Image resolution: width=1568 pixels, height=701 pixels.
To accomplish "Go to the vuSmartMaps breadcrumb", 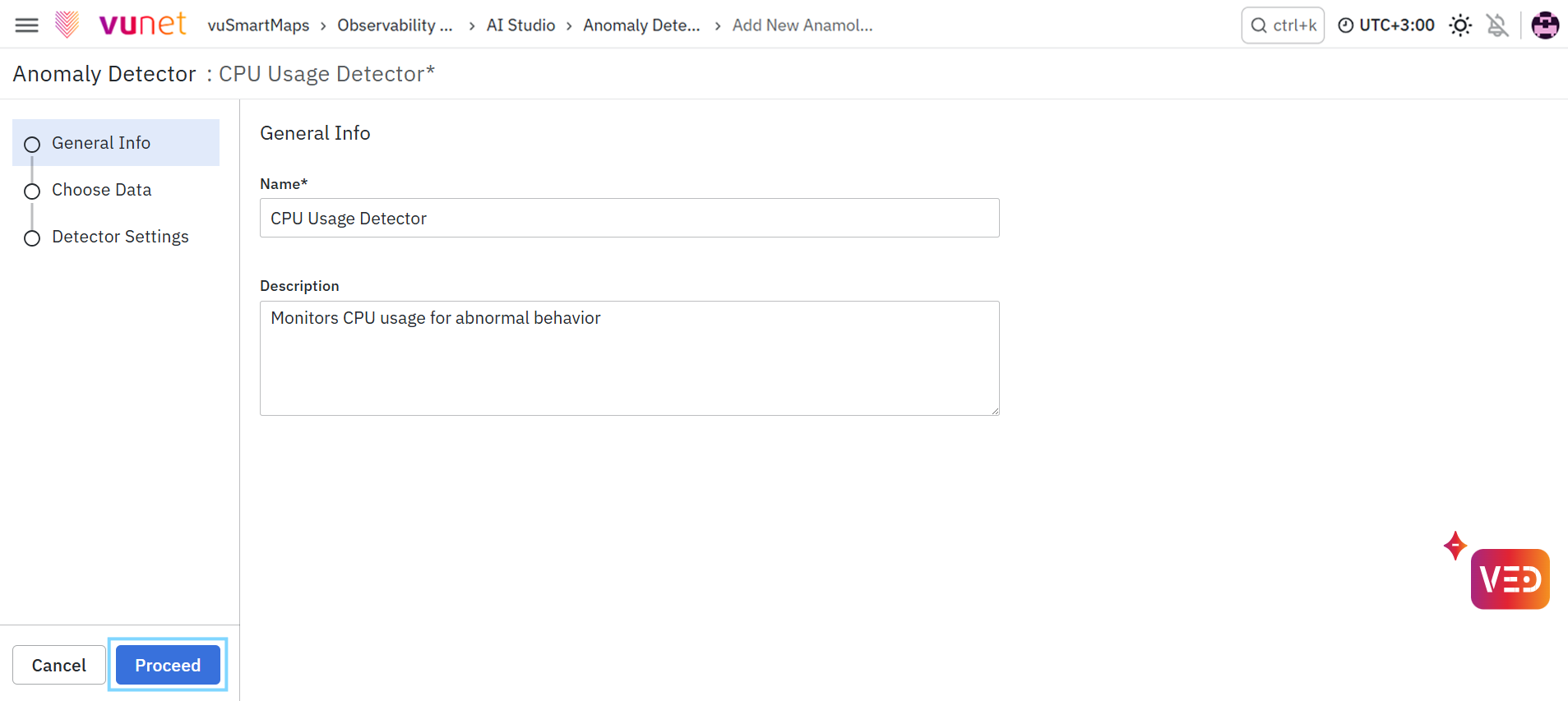I will [258, 25].
